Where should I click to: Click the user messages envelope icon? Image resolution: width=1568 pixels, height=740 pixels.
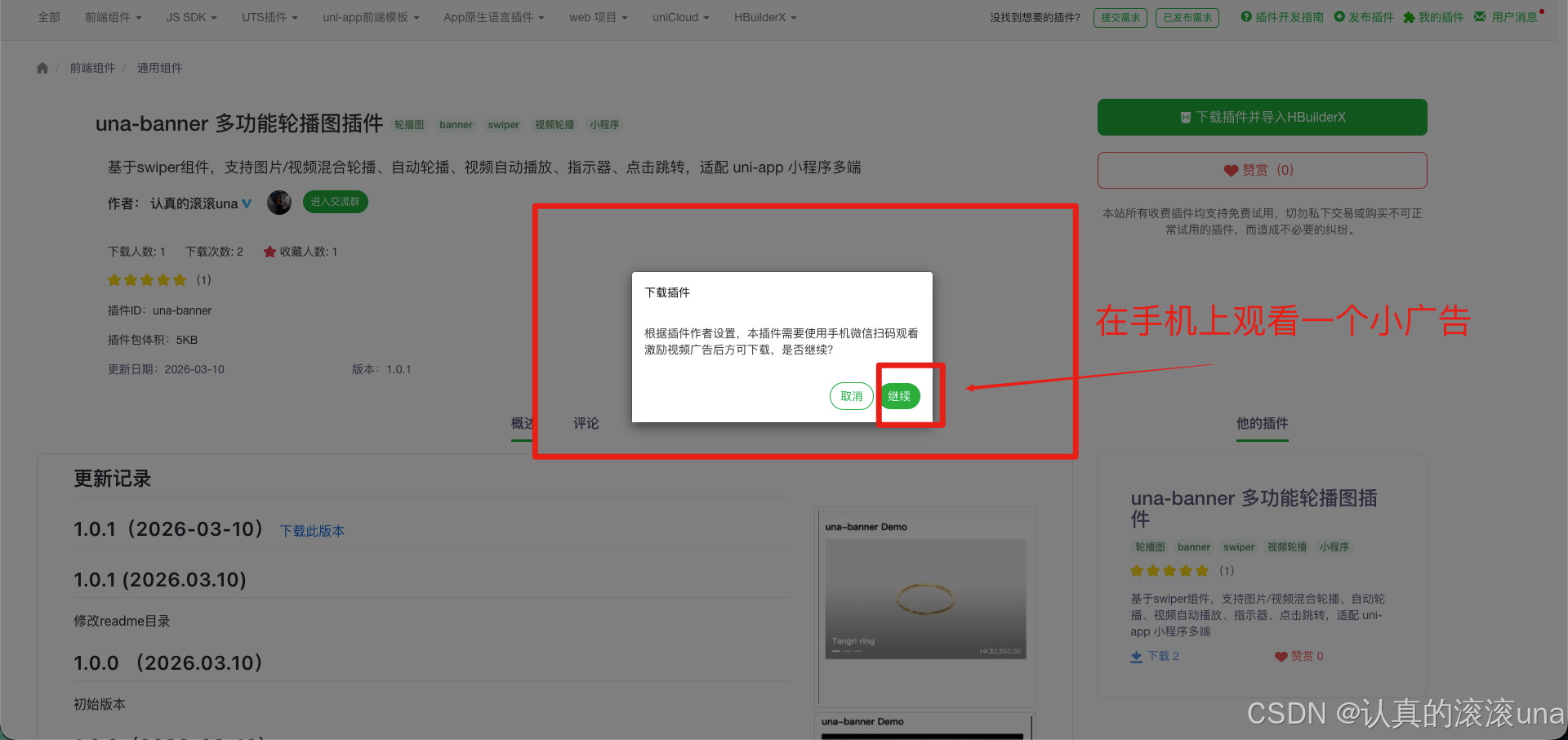1480,16
